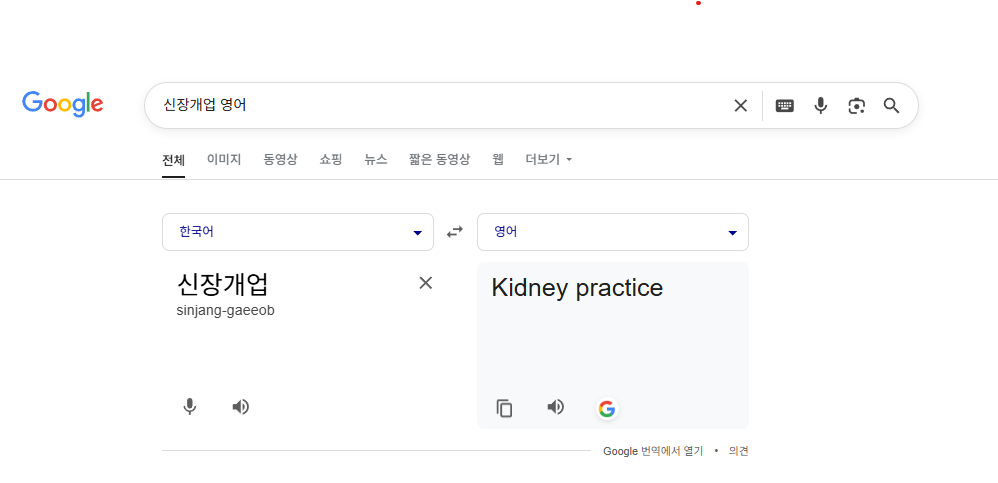Click the 의견 feedback link
The width and height of the screenshot is (998, 483).
[x=739, y=451]
